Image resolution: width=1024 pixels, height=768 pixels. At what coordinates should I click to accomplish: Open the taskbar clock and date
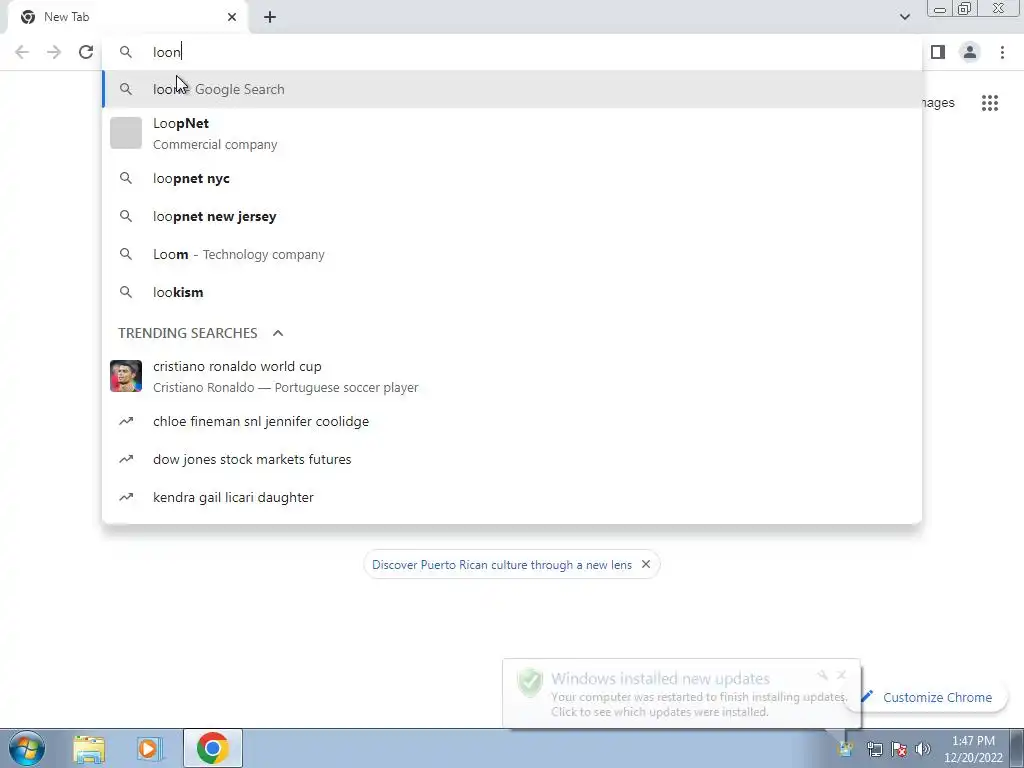[973, 749]
